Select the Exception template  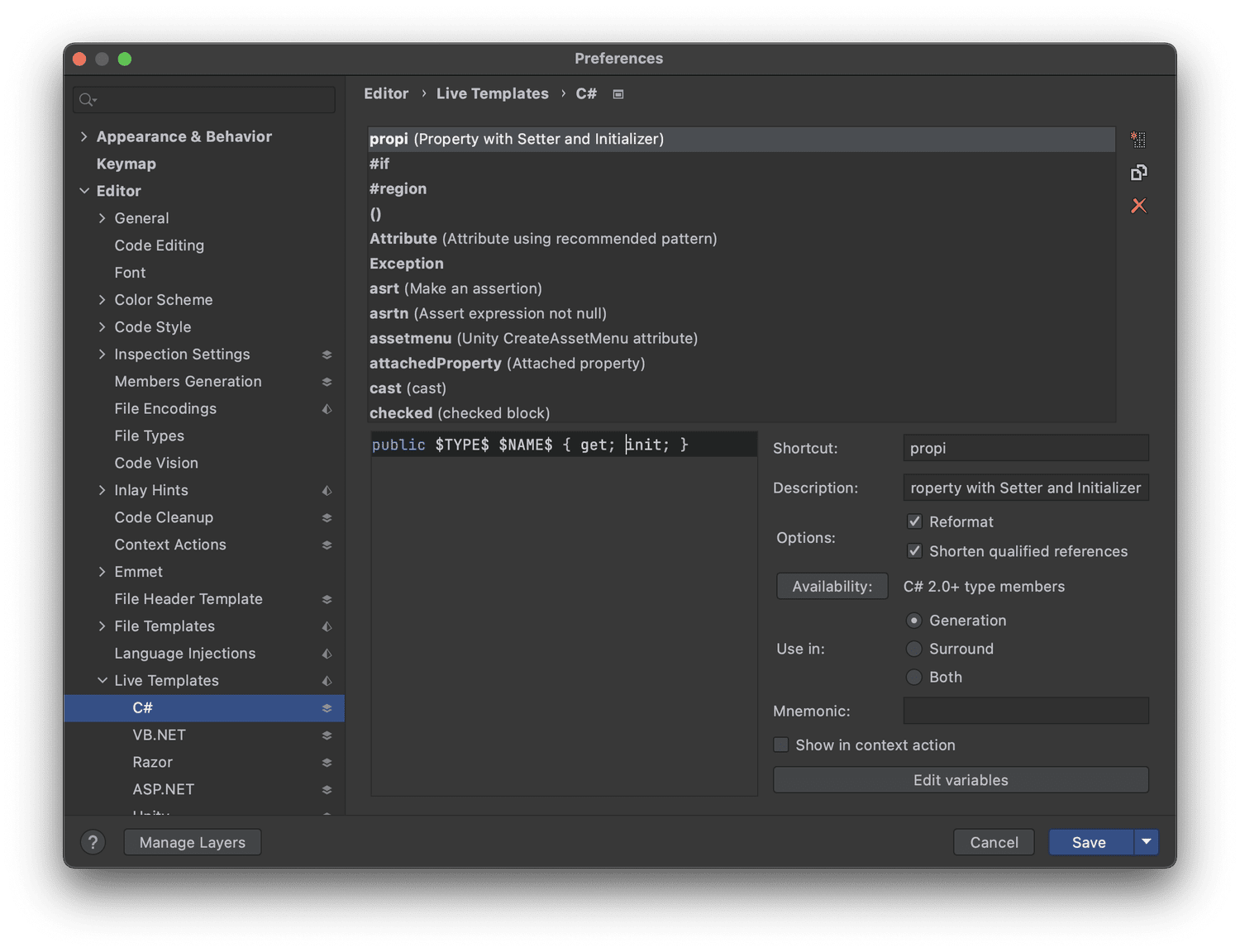pos(742,264)
